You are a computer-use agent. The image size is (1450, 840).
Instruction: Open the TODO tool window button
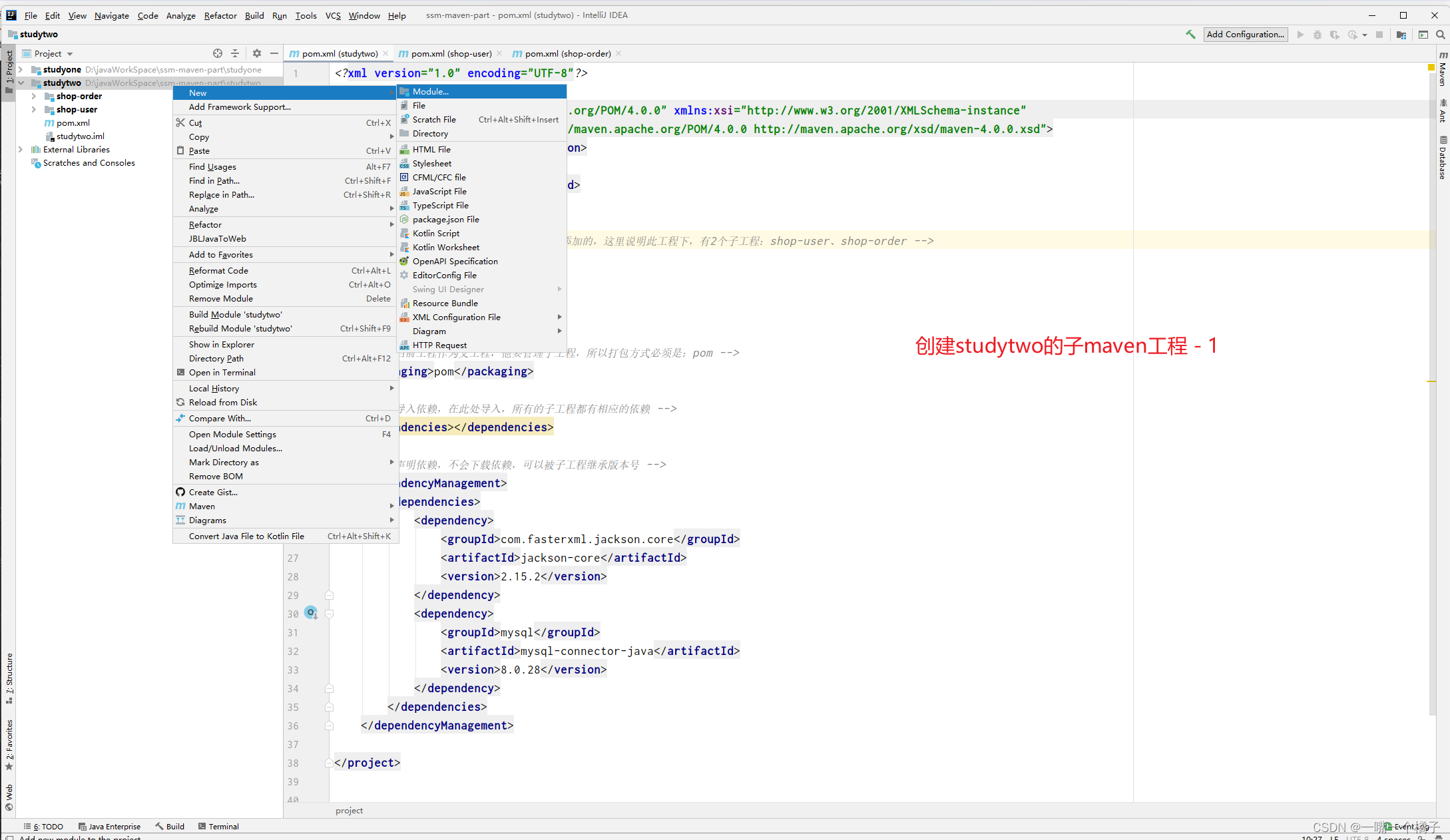click(44, 826)
